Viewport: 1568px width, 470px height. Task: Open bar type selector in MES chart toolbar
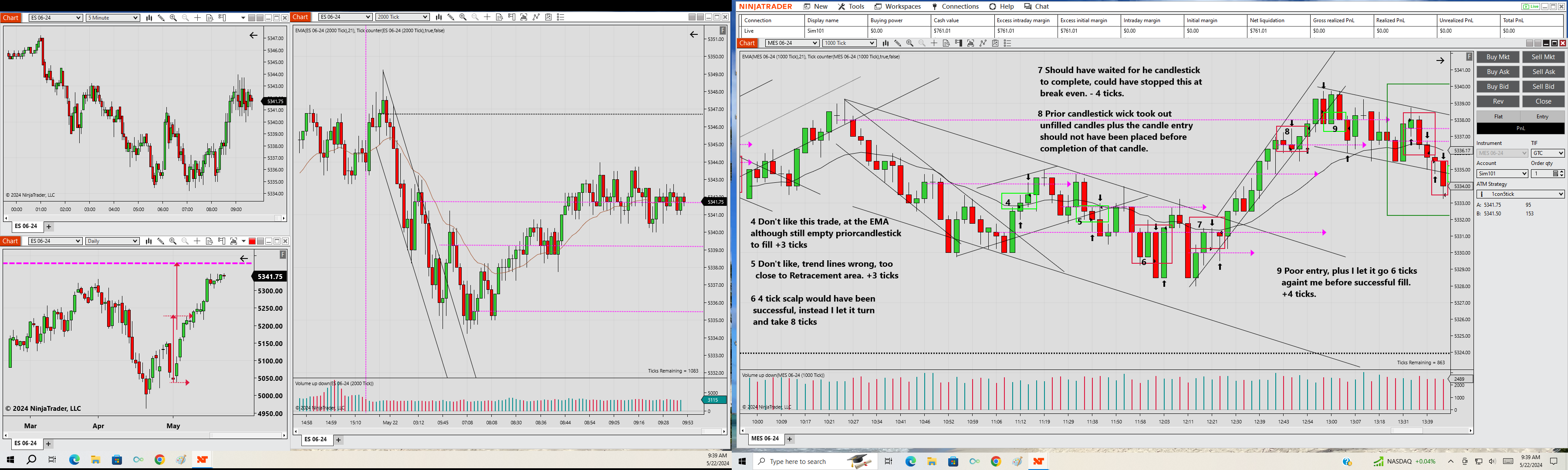[x=885, y=43]
